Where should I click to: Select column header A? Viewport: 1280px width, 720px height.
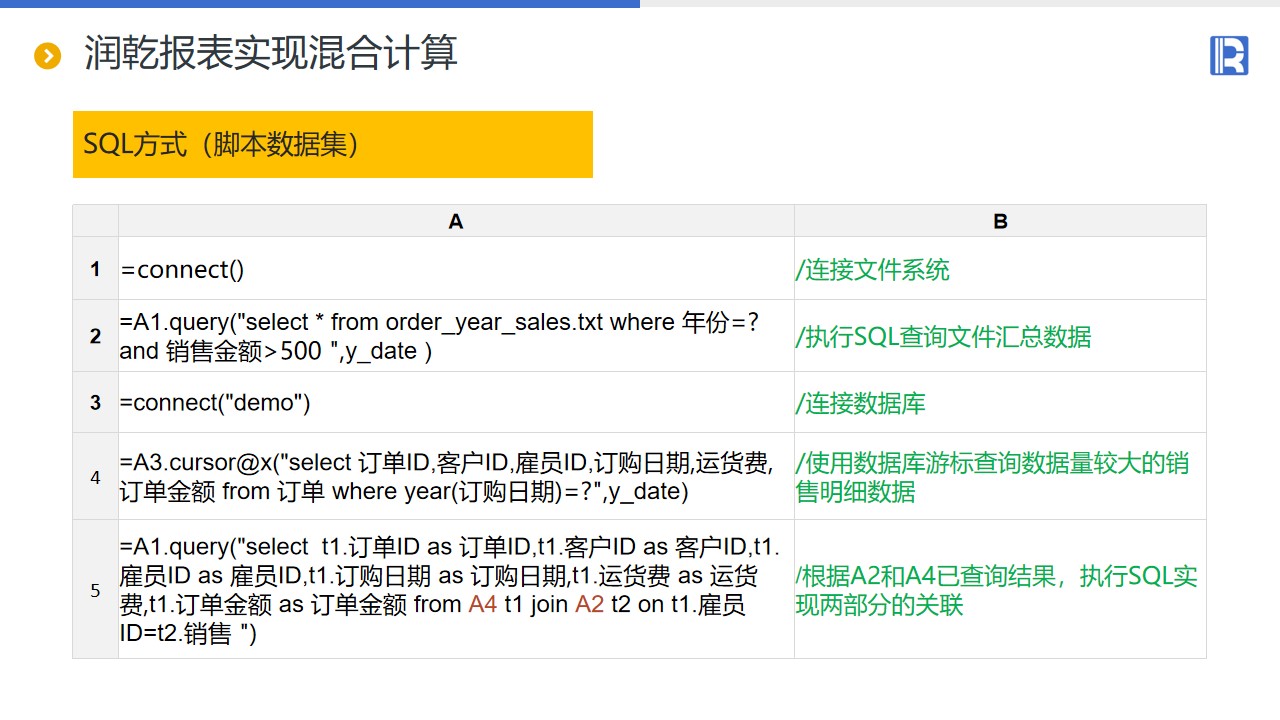point(456,221)
